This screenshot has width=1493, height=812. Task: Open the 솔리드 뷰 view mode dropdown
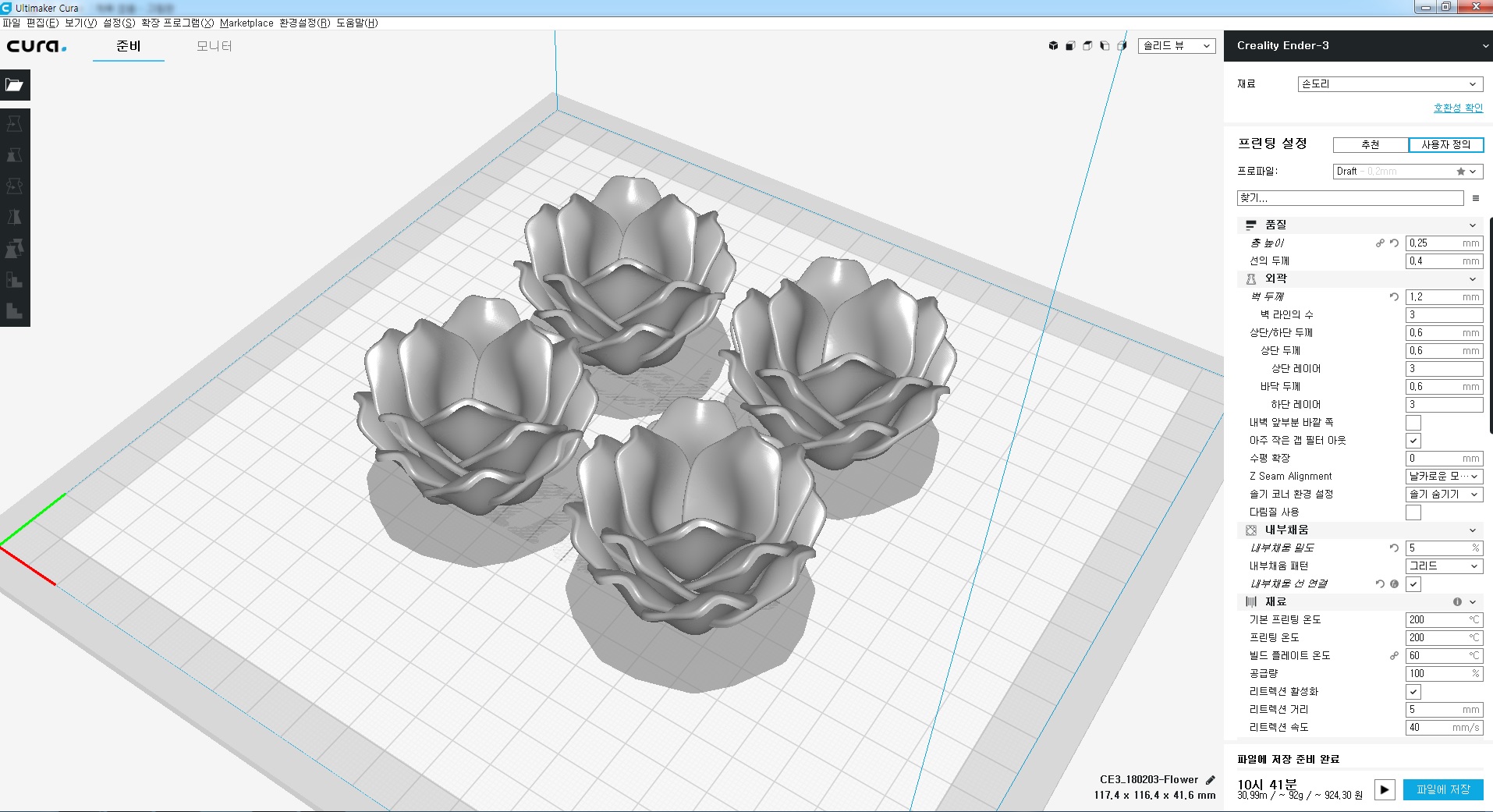tap(1176, 46)
